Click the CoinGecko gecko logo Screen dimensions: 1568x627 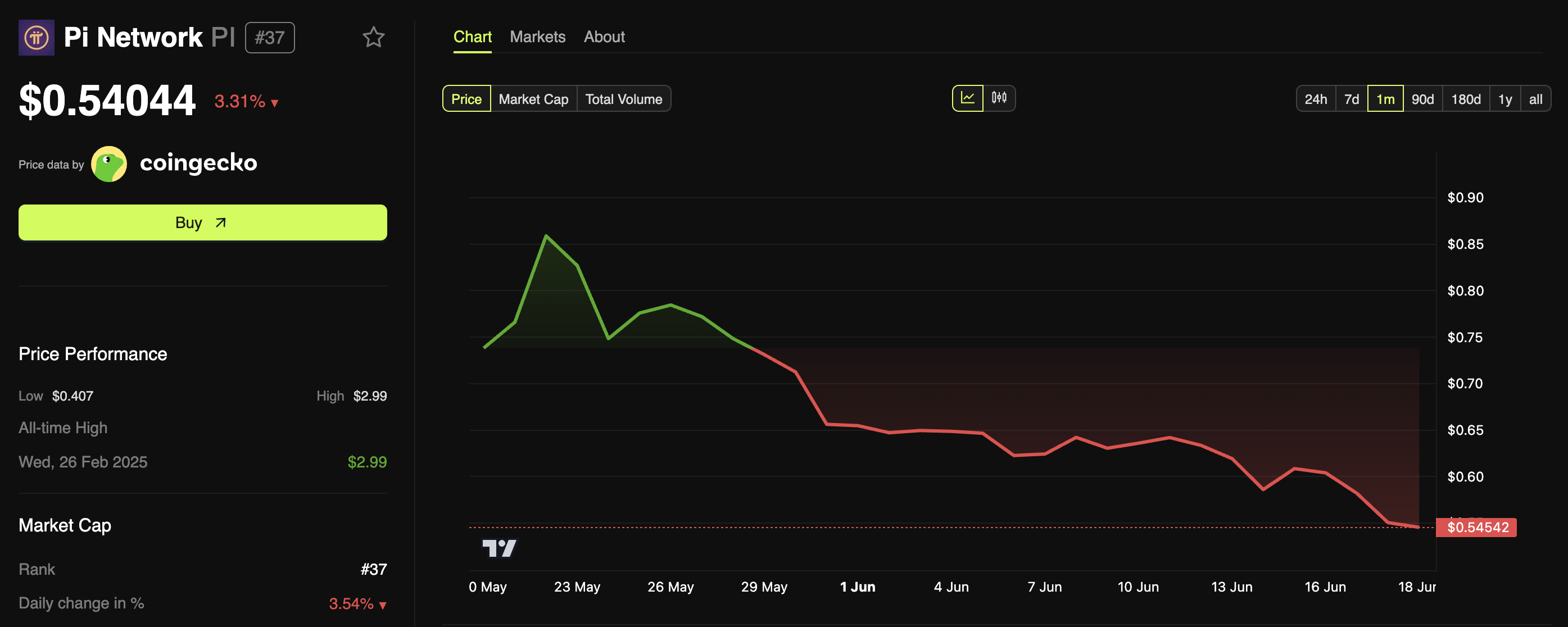109,163
